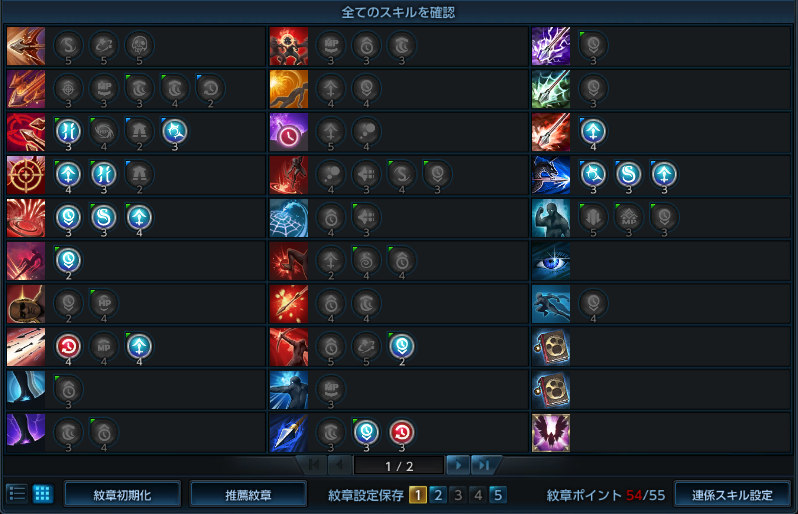Viewport: 798px width, 514px height.
Task: Switch to grid view mode
Action: click(43, 494)
